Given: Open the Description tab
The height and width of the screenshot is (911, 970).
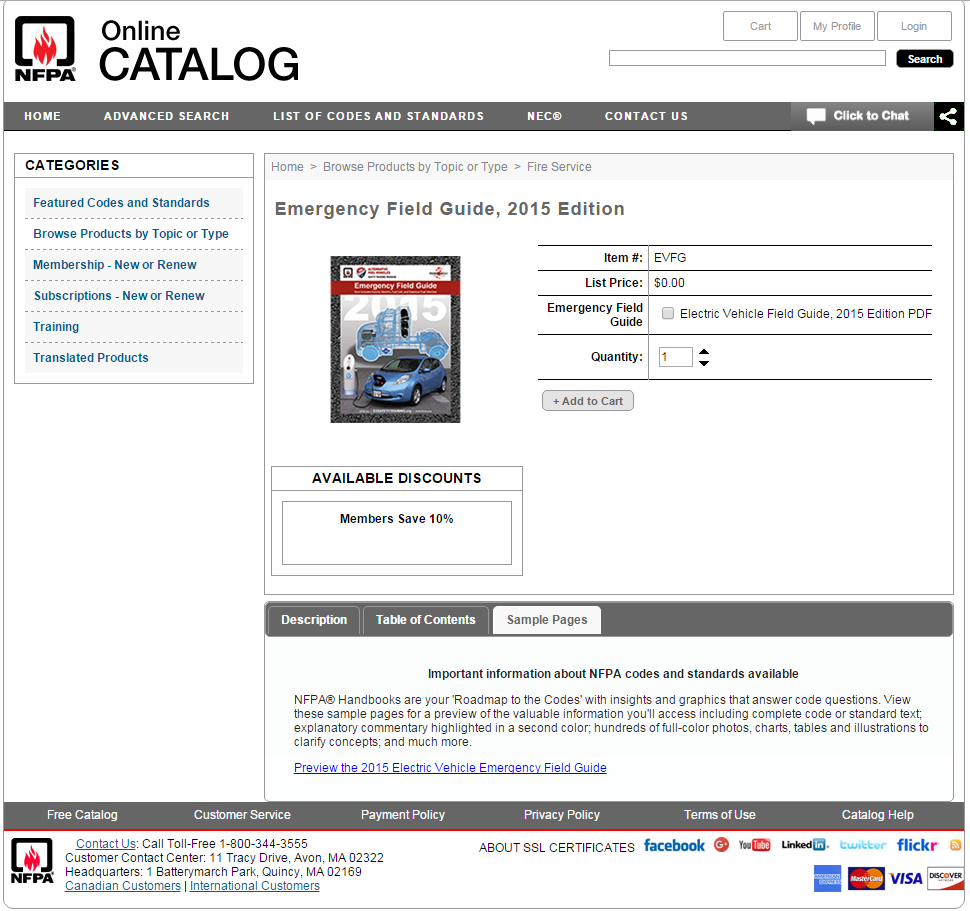Looking at the screenshot, I should coord(314,620).
